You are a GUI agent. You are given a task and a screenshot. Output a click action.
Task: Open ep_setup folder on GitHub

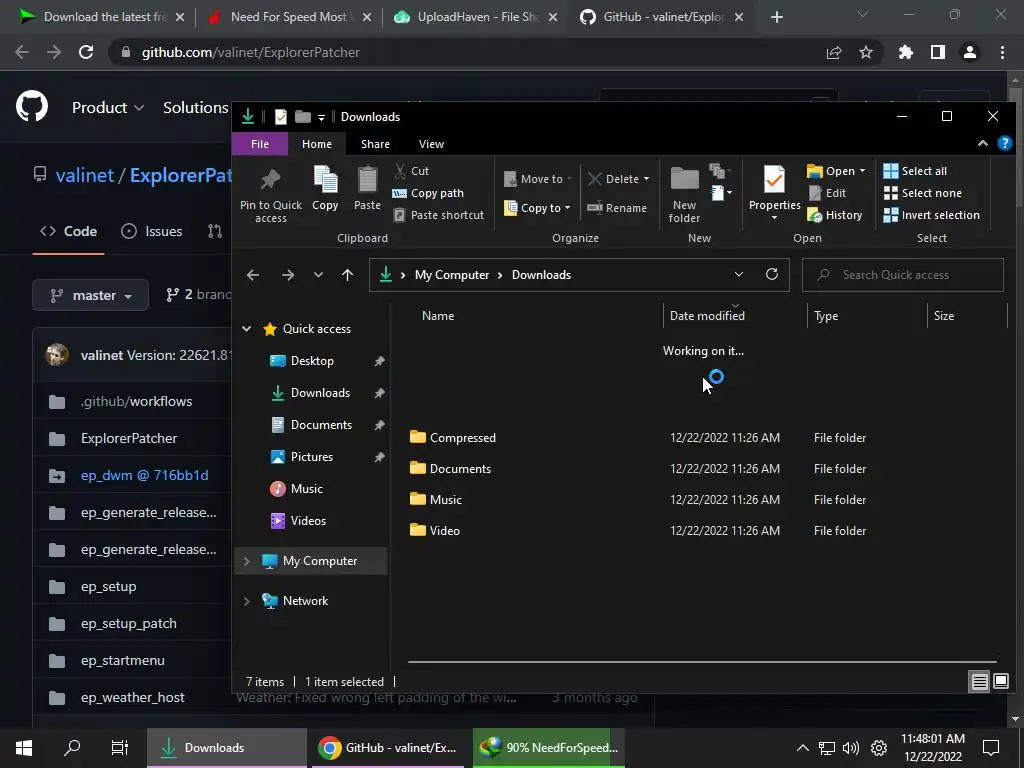point(108,586)
